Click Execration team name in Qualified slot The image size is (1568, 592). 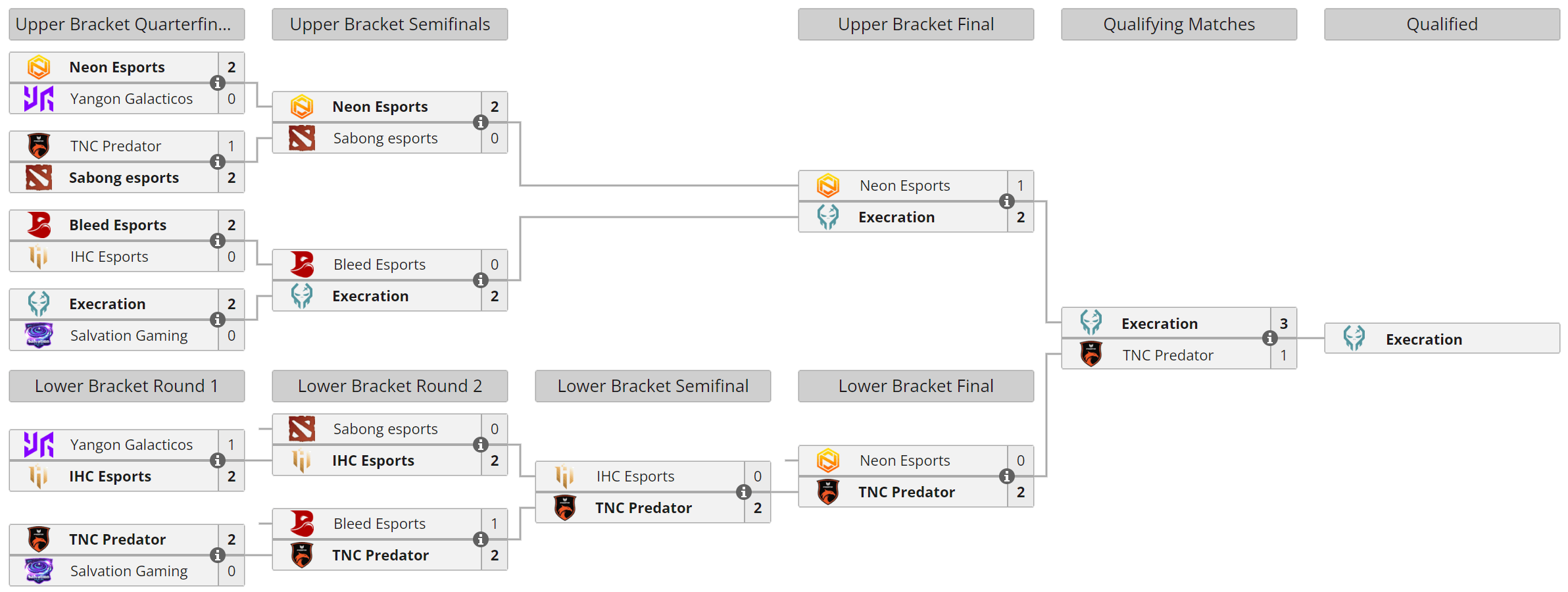click(1424, 339)
